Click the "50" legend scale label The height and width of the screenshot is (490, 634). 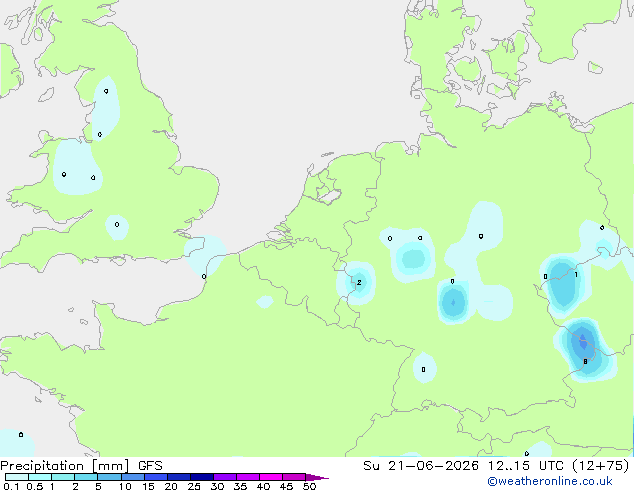(x=309, y=486)
